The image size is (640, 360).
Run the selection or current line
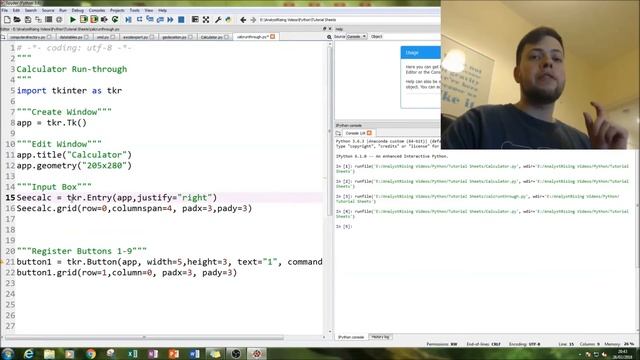(104, 20)
